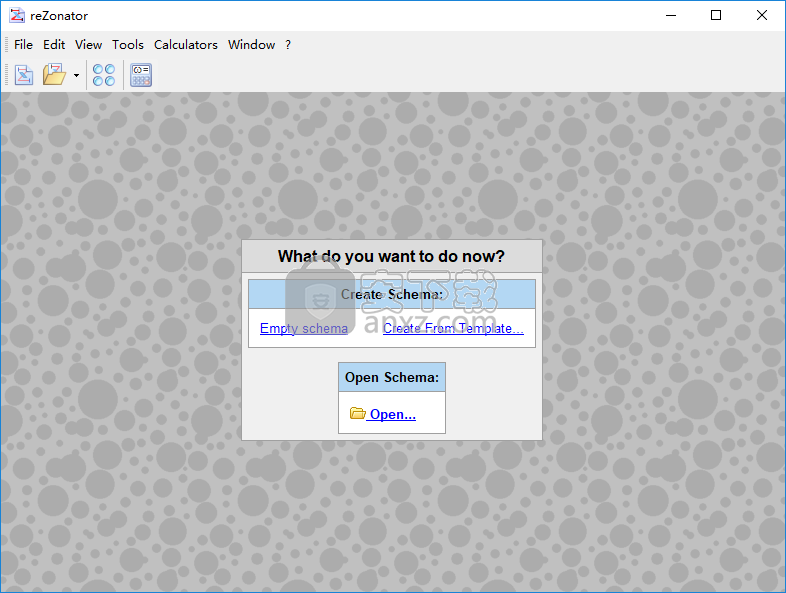Open the File menu
Viewport: 786px width, 593px height.
tap(23, 45)
